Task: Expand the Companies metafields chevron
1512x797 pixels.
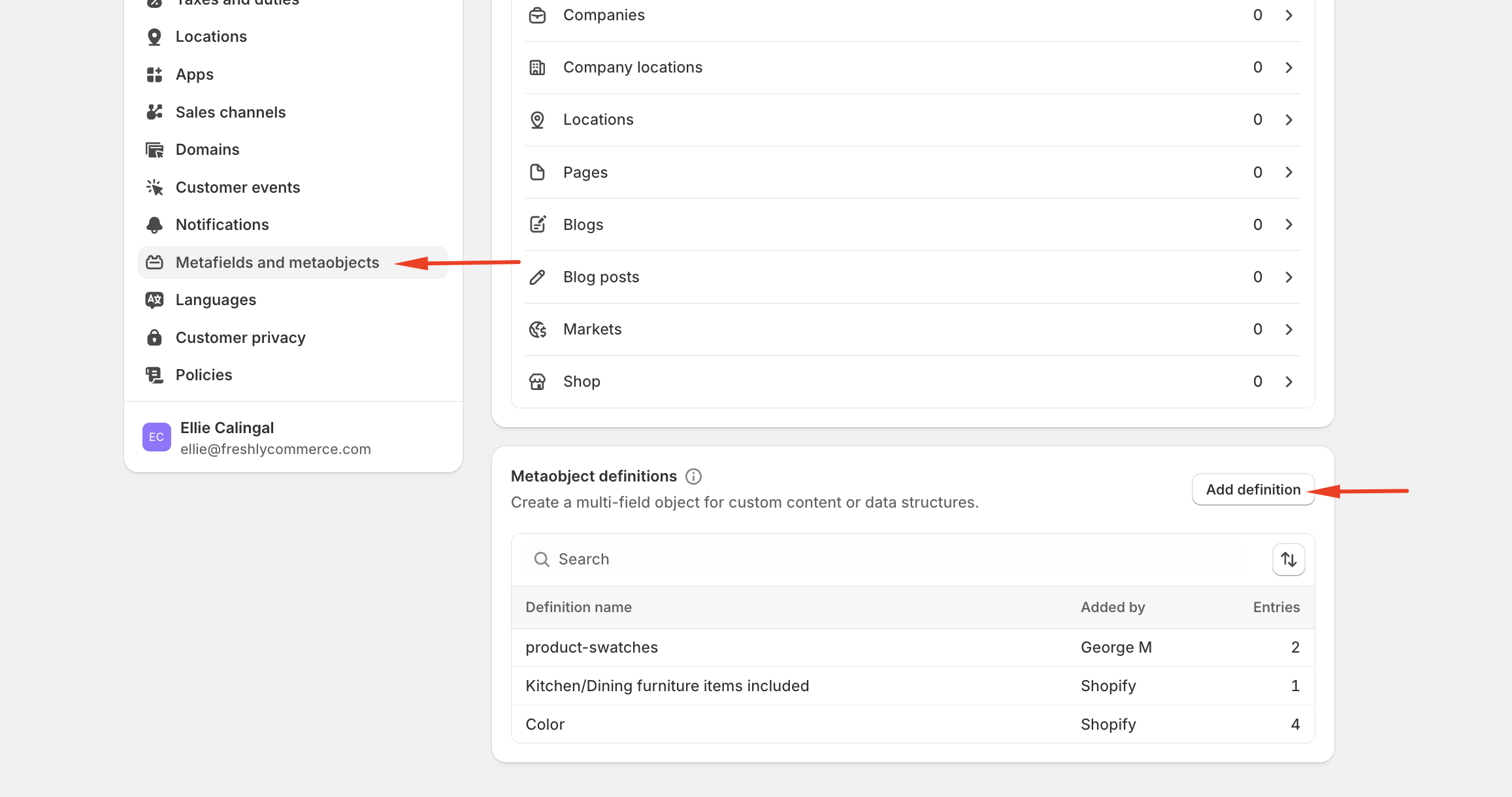Action: 1289,15
